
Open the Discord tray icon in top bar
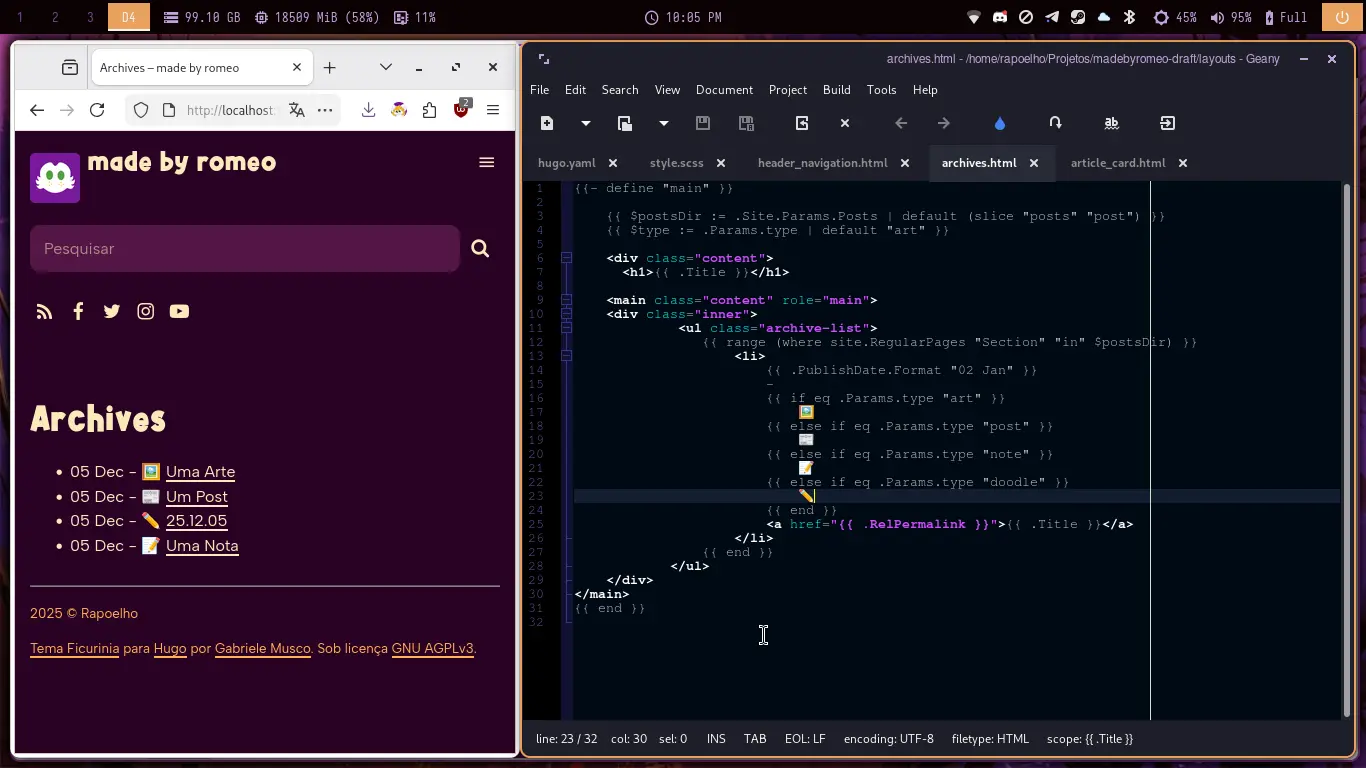click(999, 17)
